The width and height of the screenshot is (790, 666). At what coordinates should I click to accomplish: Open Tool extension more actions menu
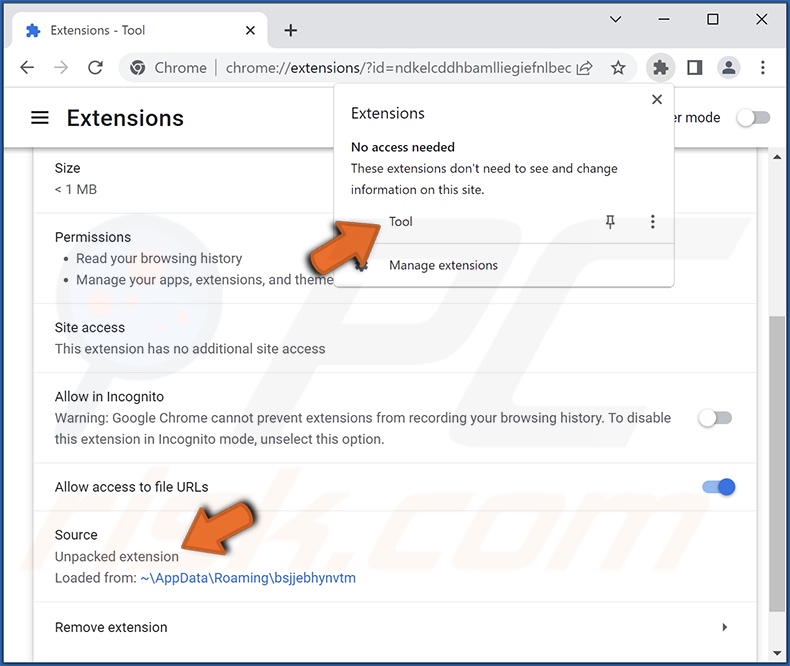pyautogui.click(x=652, y=222)
